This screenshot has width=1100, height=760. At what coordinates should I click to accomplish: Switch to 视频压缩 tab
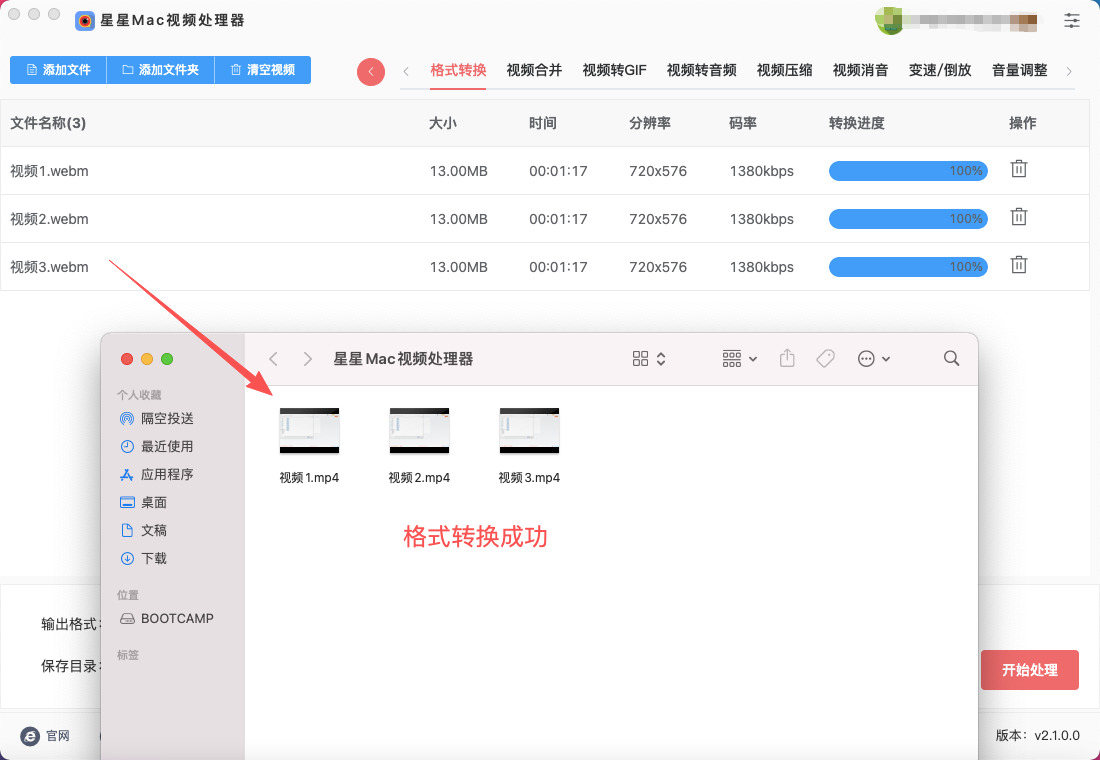784,70
